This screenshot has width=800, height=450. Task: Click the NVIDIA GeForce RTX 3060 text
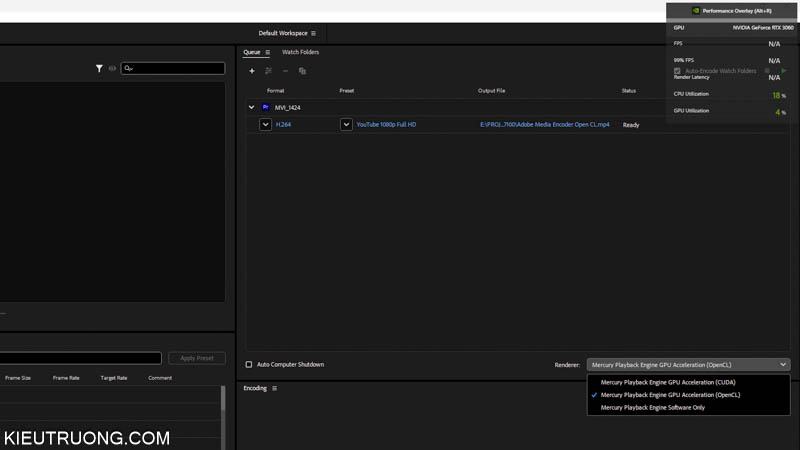pos(763,28)
